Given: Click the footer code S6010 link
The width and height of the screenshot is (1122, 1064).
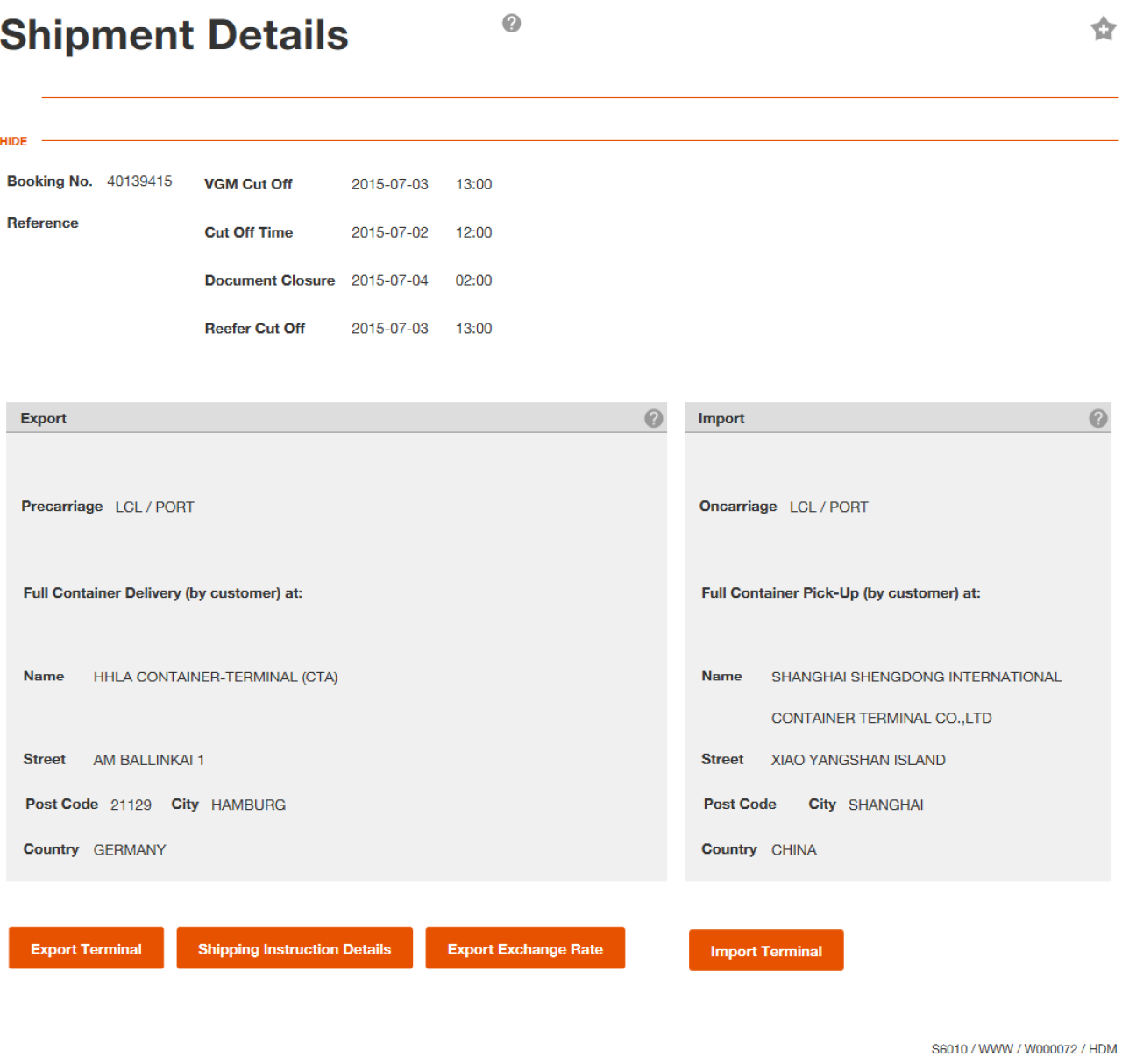Looking at the screenshot, I should pos(949,1048).
